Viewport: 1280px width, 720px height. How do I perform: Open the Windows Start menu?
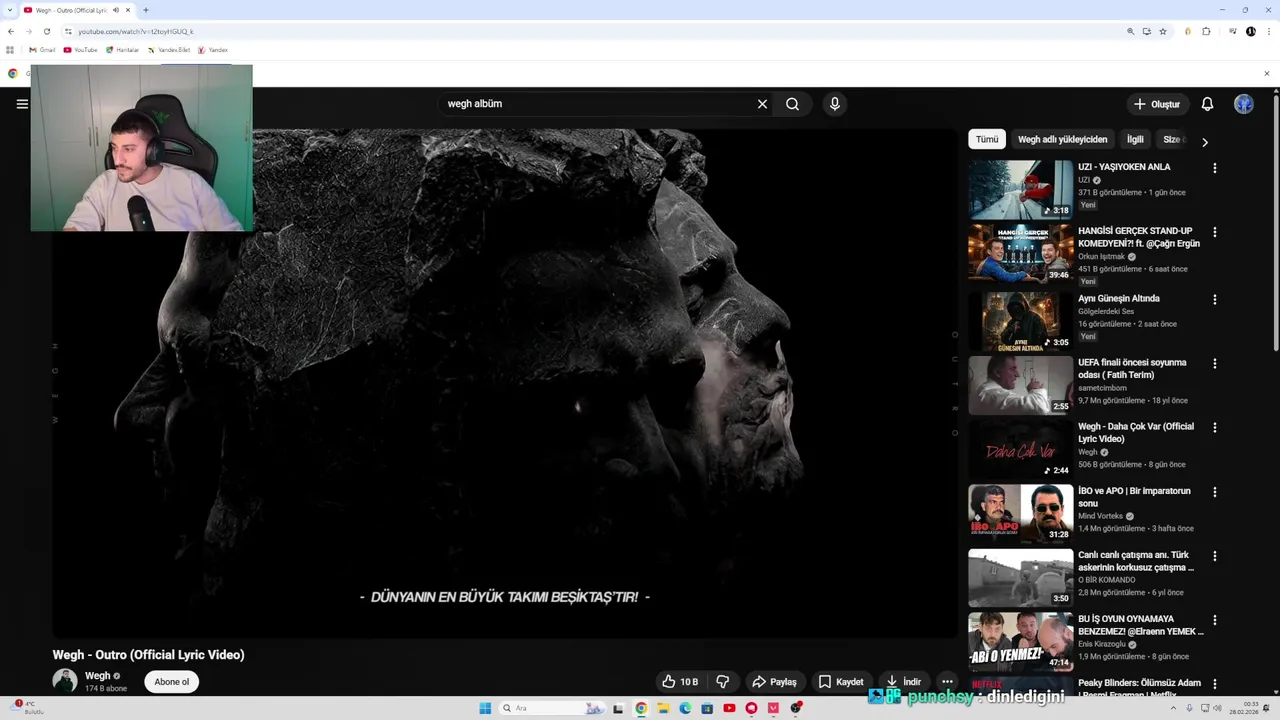click(x=485, y=708)
